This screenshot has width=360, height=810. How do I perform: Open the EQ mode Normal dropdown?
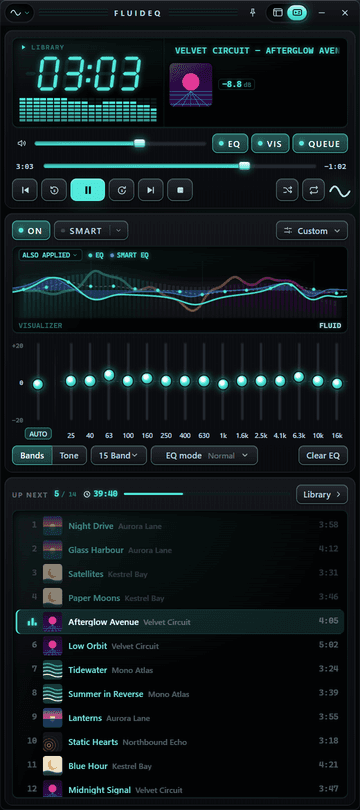[x=204, y=456]
